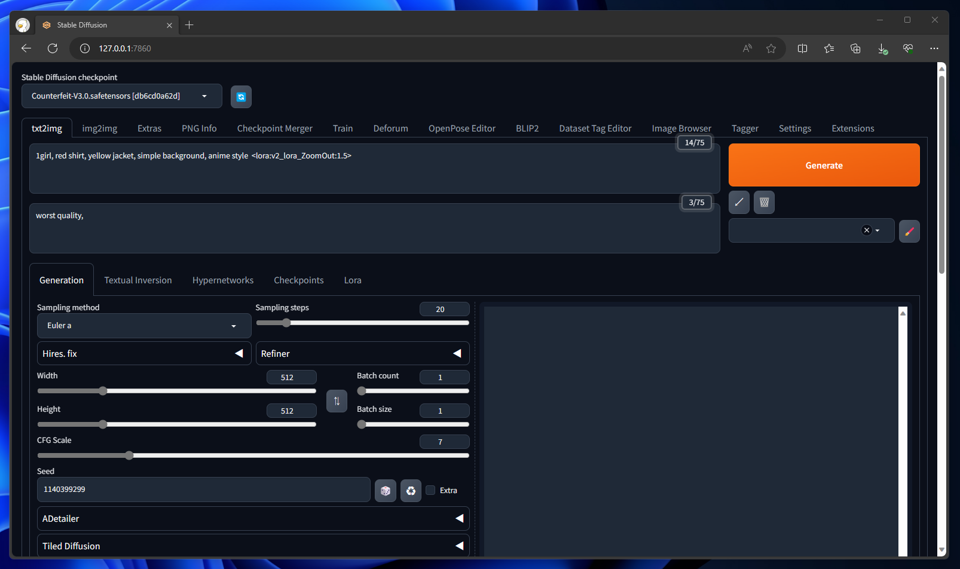The image size is (960, 569).
Task: Switch to the img2img tab
Action: (x=100, y=128)
